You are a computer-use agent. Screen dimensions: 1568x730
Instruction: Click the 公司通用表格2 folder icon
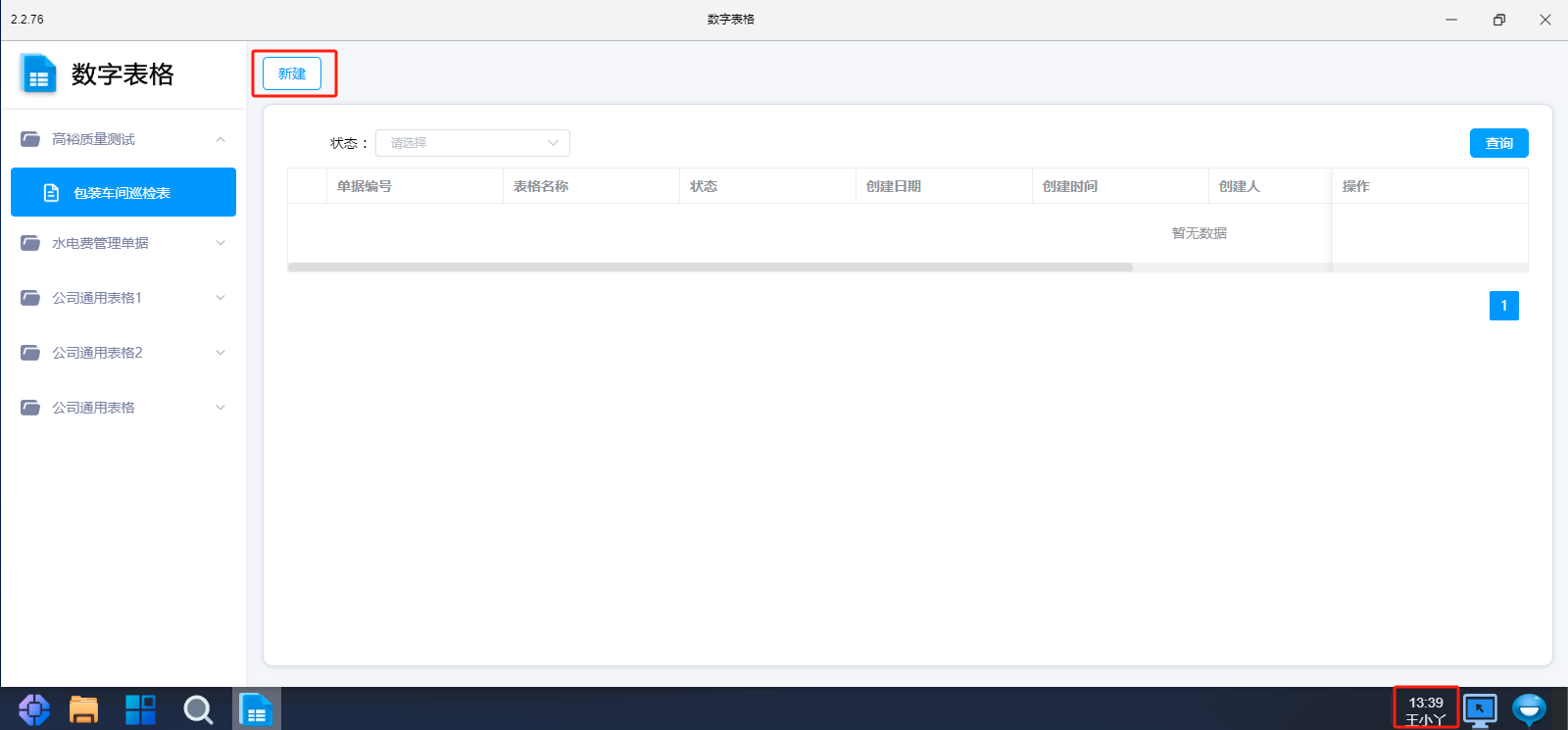(x=30, y=353)
